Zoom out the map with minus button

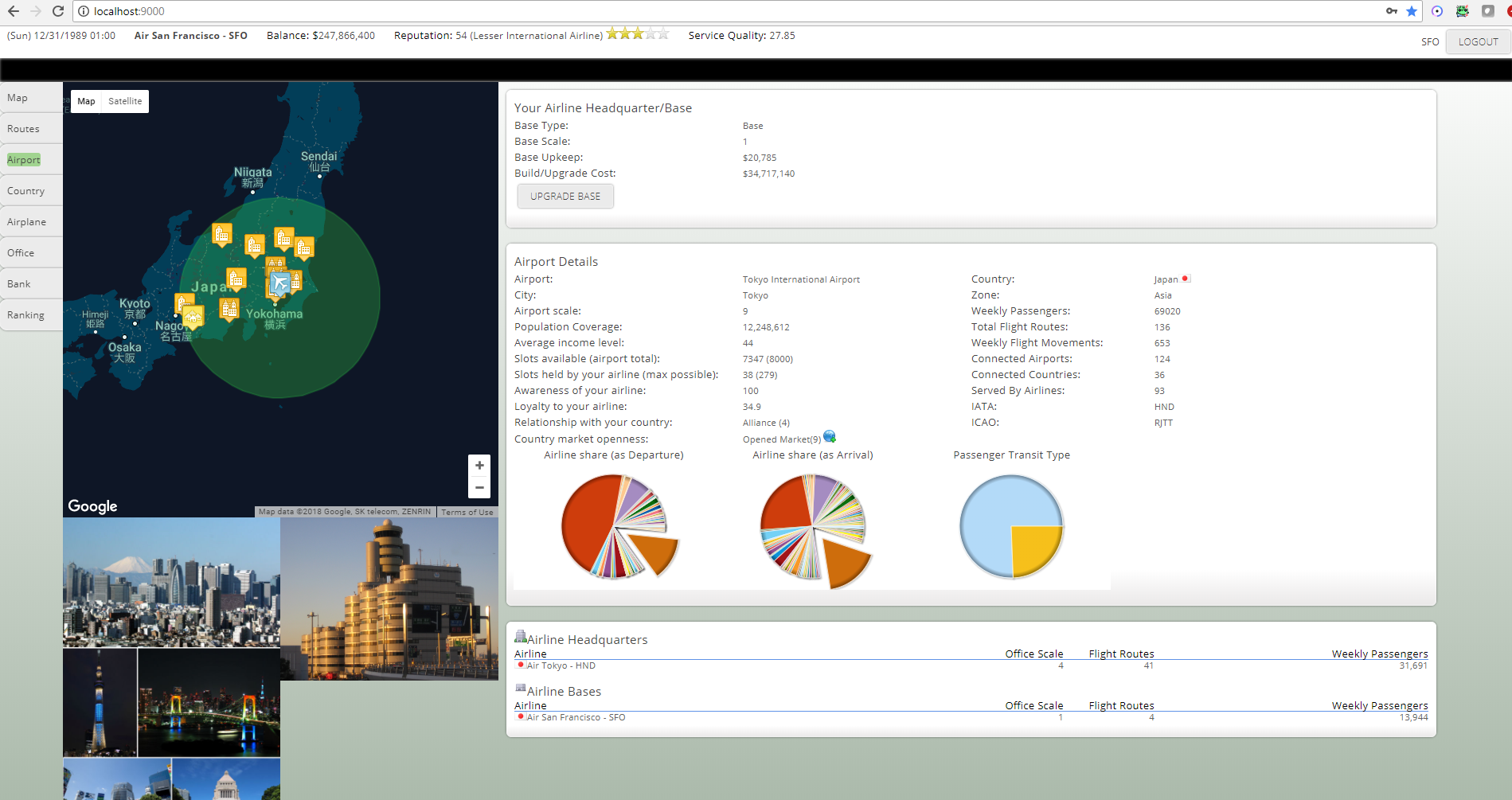point(479,487)
